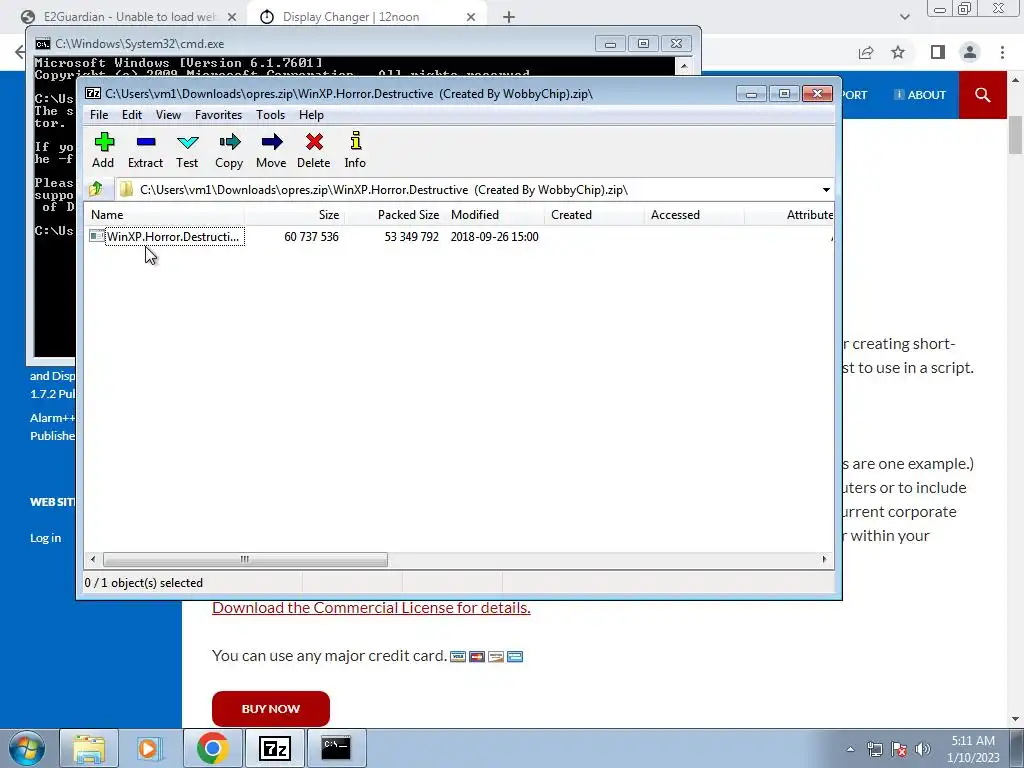The width and height of the screenshot is (1024, 768).
Task: Click Chrome's tab search chevron
Action: click(904, 17)
